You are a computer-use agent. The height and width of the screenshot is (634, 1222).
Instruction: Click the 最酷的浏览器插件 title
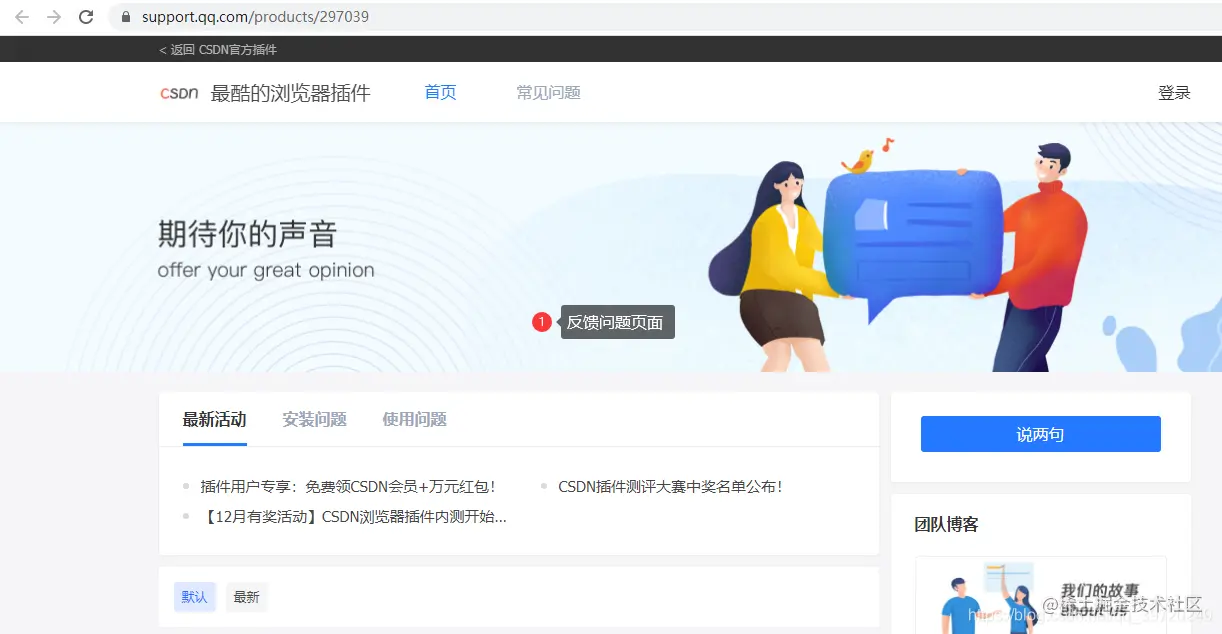coord(290,93)
